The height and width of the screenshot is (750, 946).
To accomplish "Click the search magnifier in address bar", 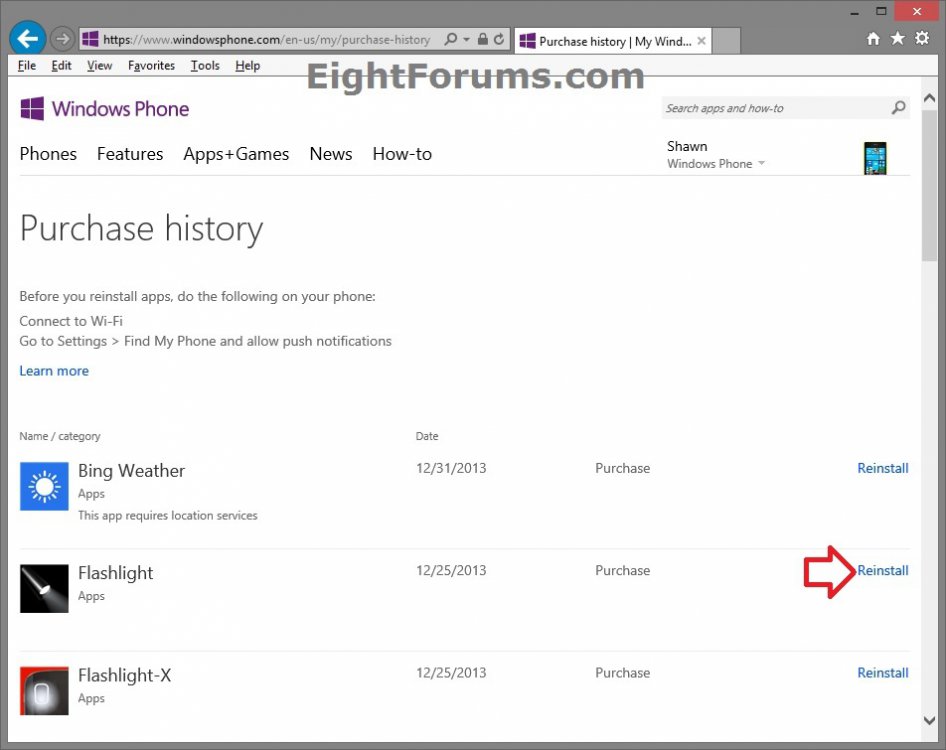I will [x=450, y=40].
